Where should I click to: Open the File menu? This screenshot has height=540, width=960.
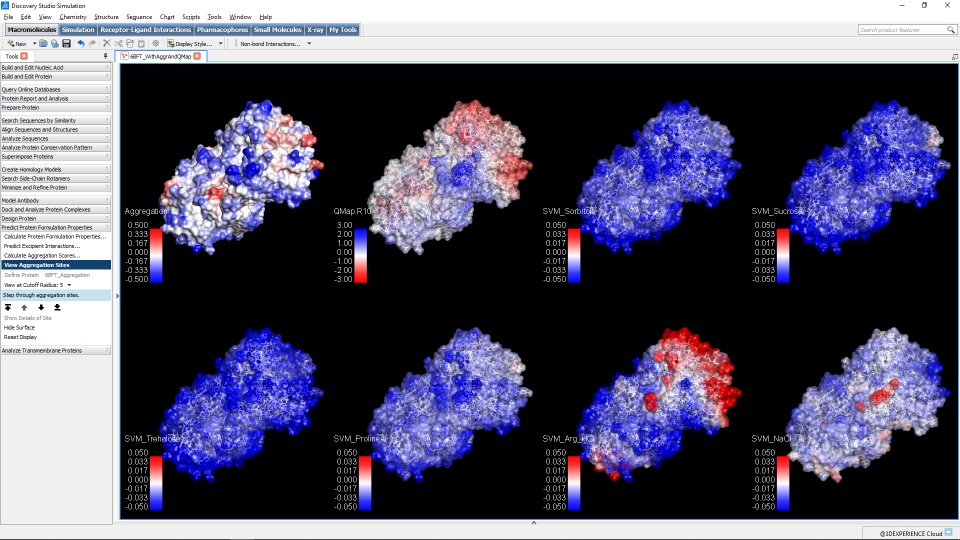(x=8, y=17)
